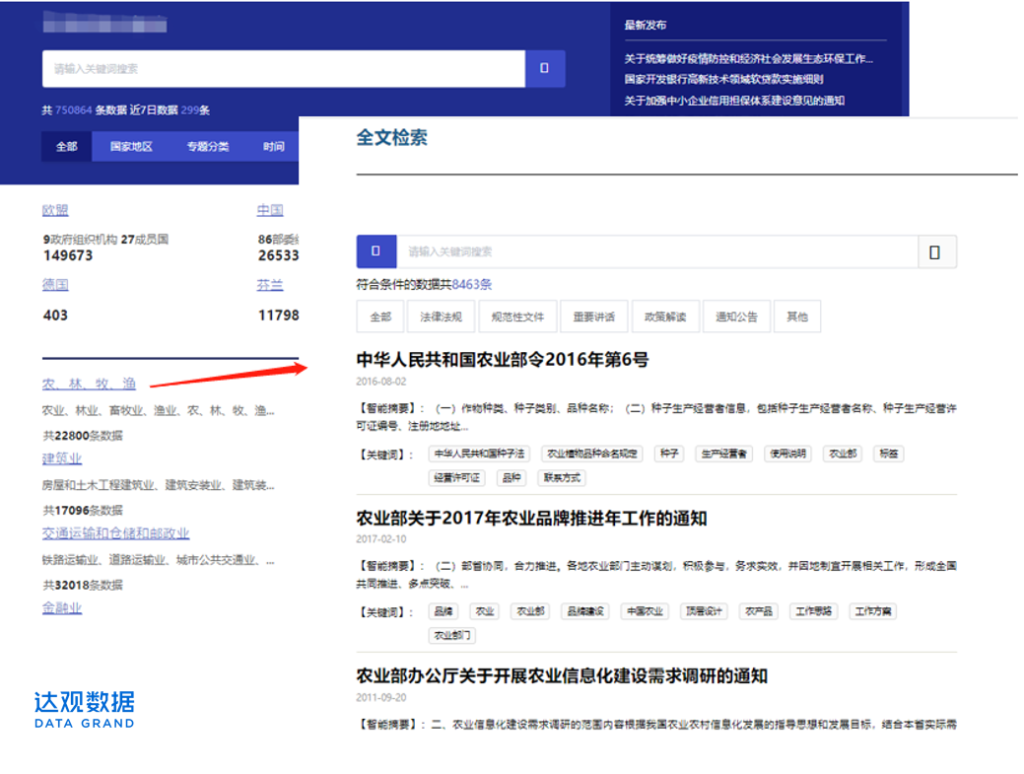Filter results by 规范性文件
Viewport: 1024px width, 774px height.
(x=517, y=317)
